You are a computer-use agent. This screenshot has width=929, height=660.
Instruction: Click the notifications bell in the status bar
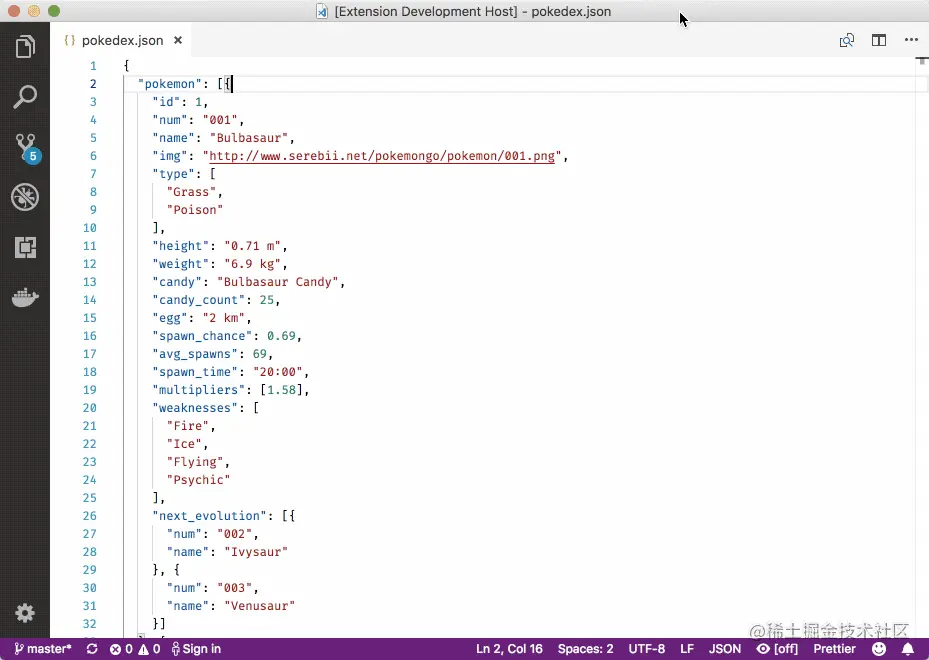pyautogui.click(x=908, y=649)
